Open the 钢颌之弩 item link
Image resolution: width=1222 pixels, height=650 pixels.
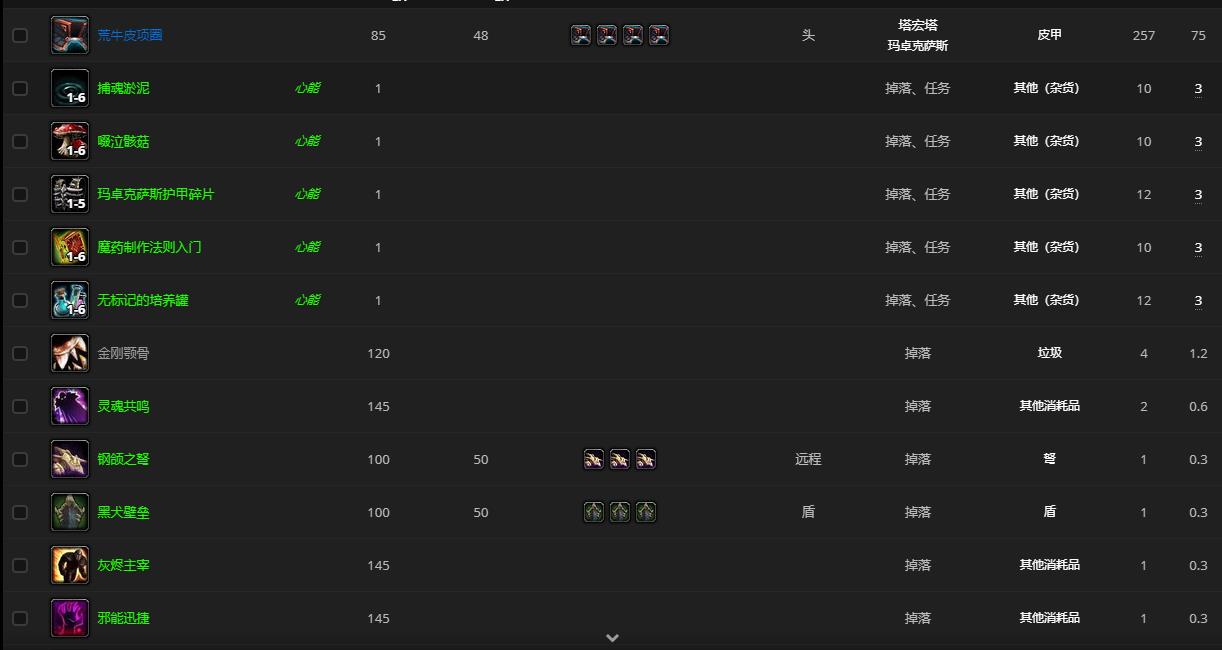coord(123,459)
